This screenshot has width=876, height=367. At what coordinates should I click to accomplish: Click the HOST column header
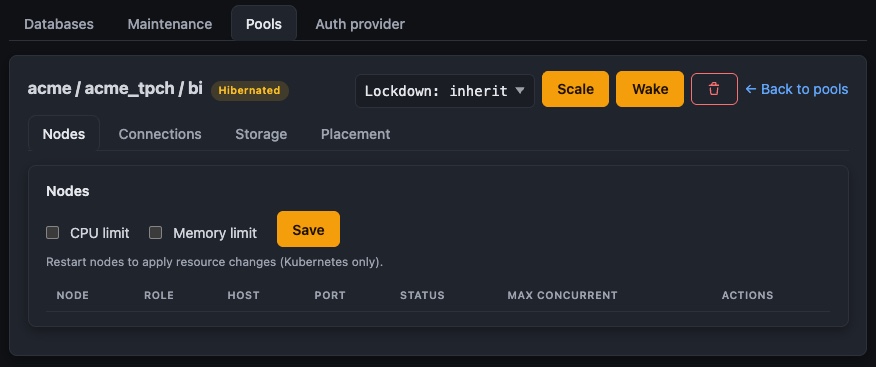click(244, 295)
